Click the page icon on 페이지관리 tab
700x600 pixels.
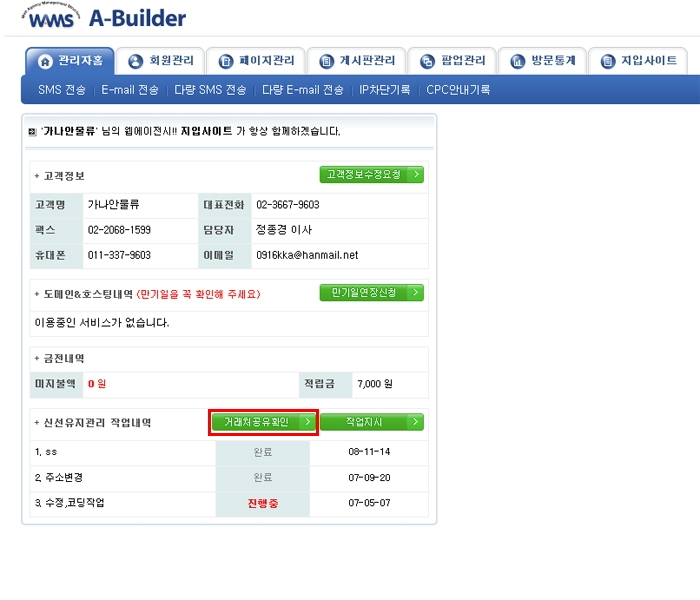pyautogui.click(x=225, y=62)
